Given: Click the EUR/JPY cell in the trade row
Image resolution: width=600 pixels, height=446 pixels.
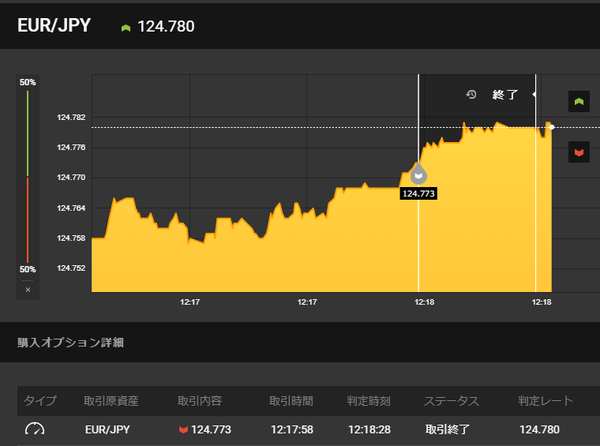Looking at the screenshot, I should point(108,430).
